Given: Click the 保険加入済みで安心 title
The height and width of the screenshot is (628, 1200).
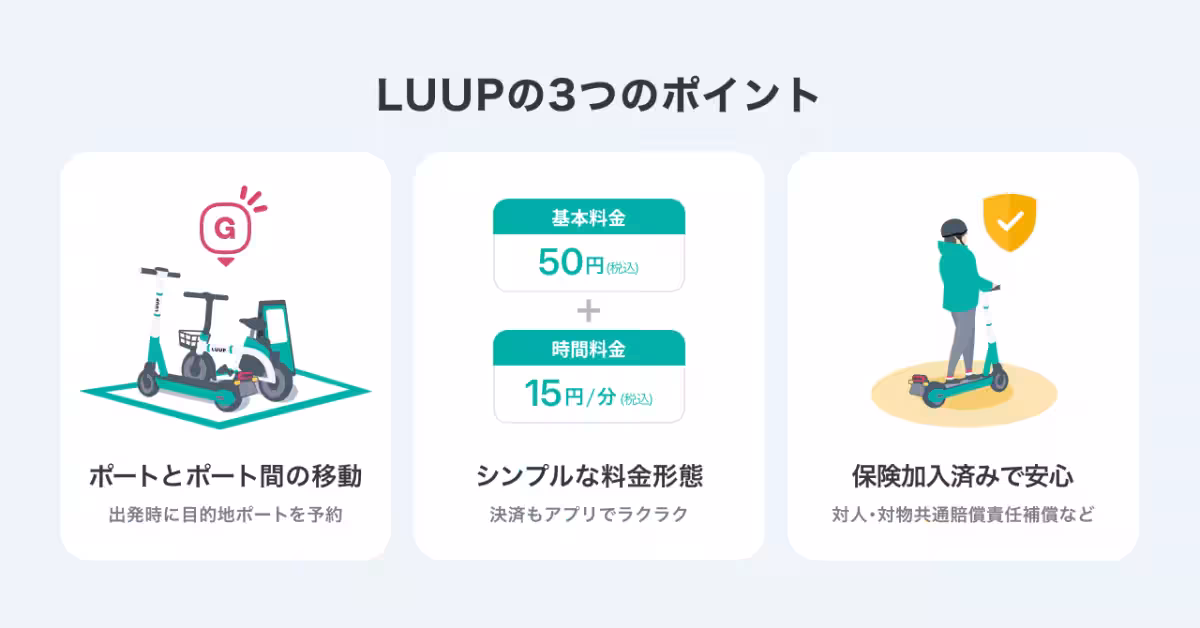Looking at the screenshot, I should pos(963,476).
